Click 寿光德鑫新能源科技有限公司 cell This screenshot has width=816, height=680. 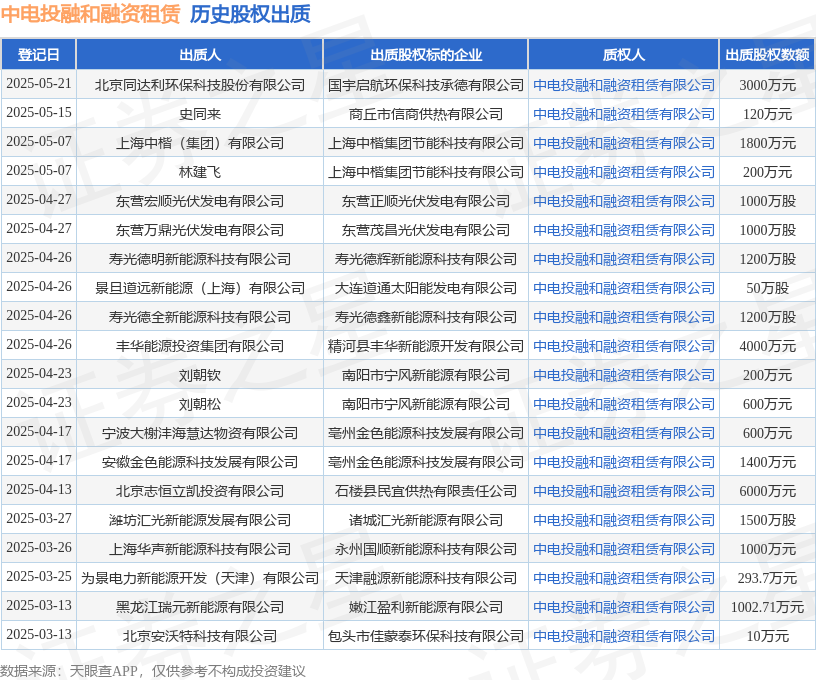426,317
